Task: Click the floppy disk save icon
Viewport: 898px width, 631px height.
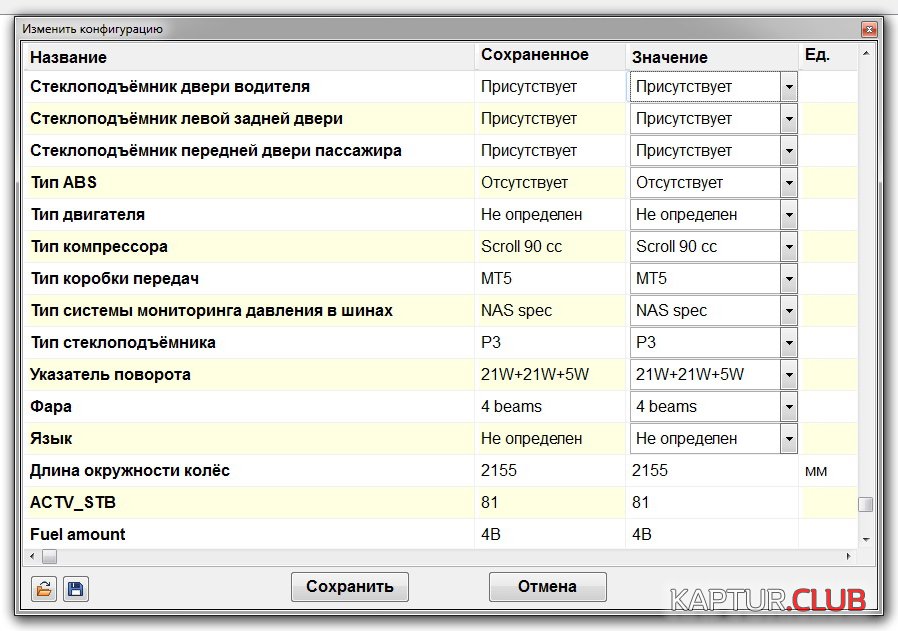Action: [x=76, y=589]
